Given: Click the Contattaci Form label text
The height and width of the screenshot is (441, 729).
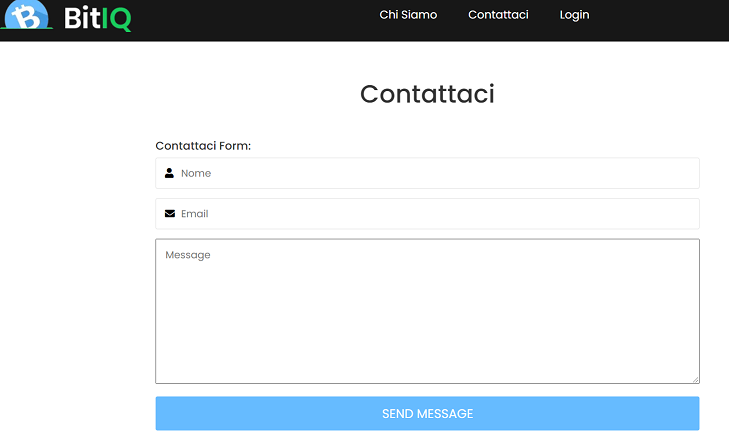Looking at the screenshot, I should click(x=203, y=146).
